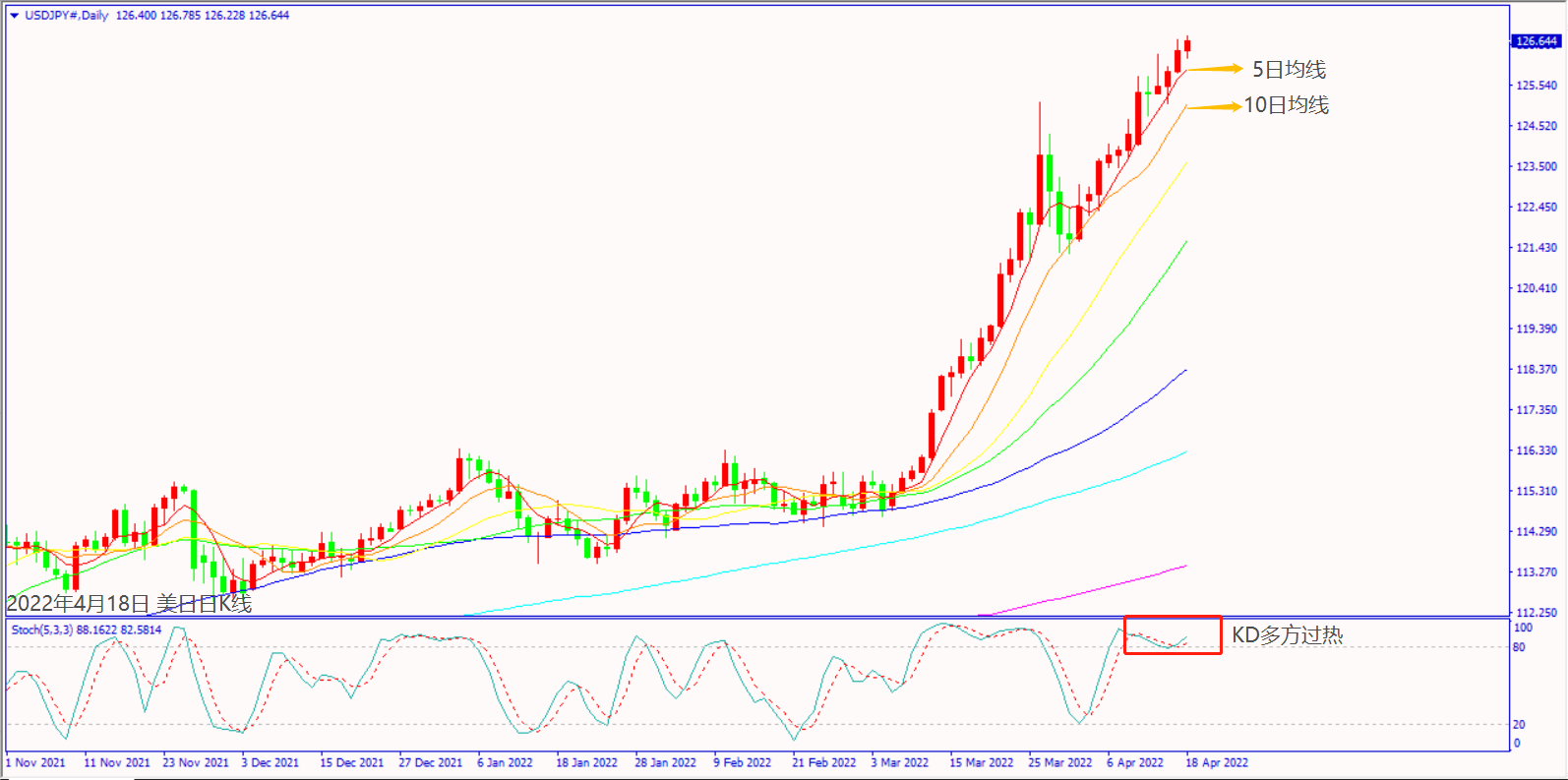Click the "28 Jan 2022" date label
The width and height of the screenshot is (1568, 780).
point(666,762)
